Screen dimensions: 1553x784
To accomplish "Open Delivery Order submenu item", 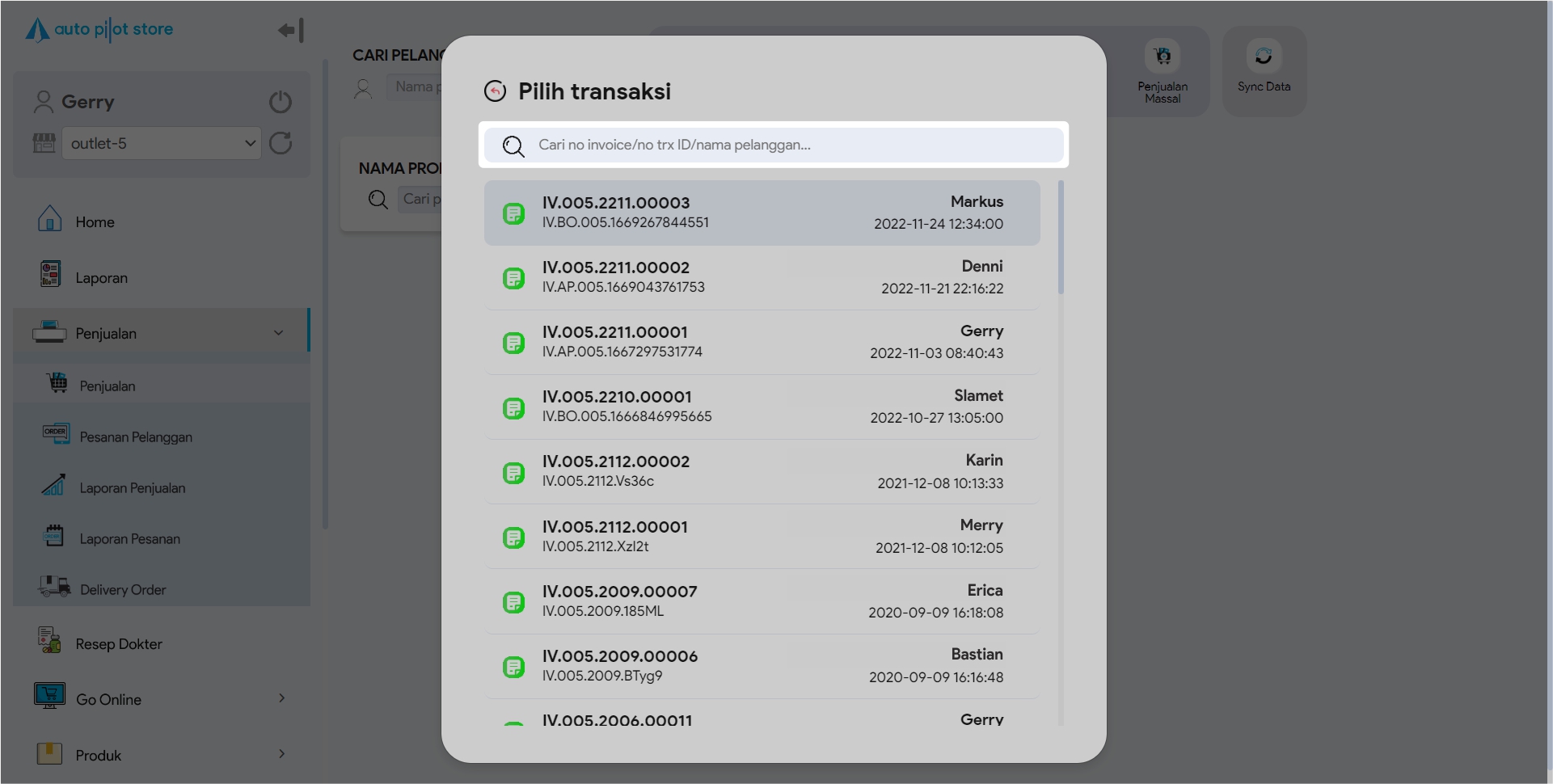I will [122, 590].
